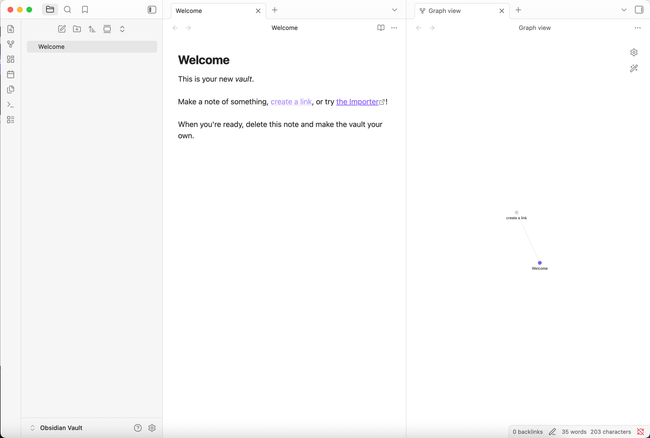Toggle the left sidebar
The height and width of the screenshot is (438, 650).
tap(152, 10)
